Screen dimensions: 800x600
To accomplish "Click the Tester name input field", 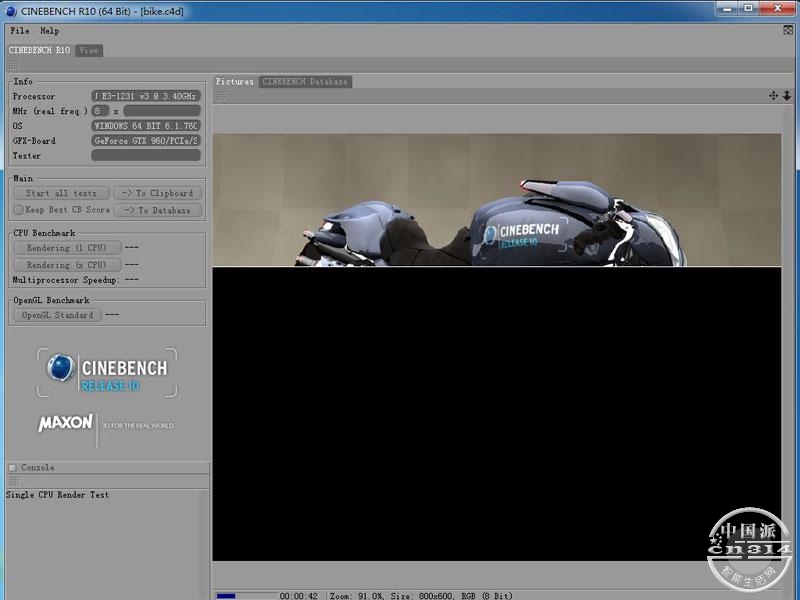I will 147,155.
